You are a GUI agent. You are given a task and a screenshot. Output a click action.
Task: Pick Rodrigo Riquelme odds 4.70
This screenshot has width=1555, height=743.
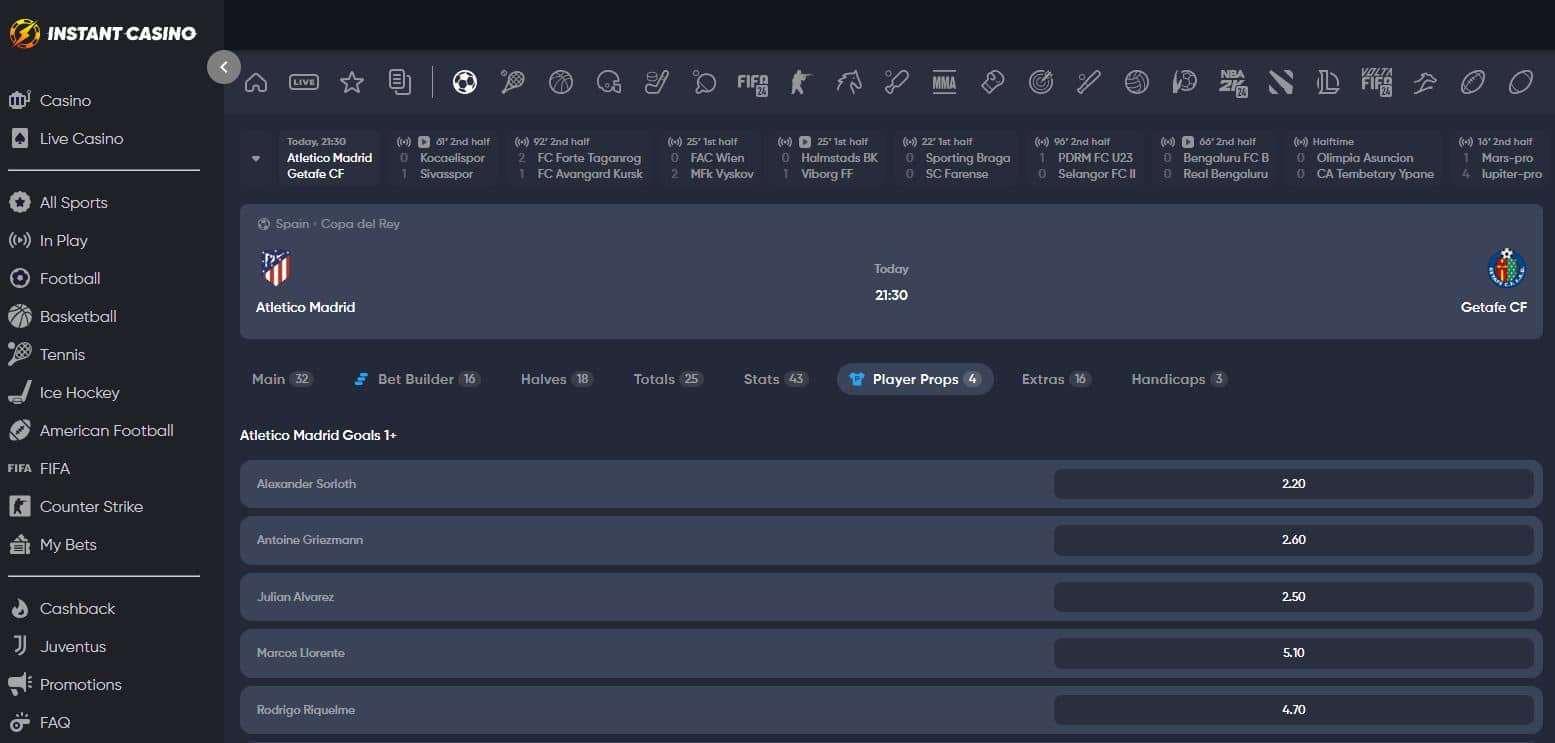(x=1293, y=710)
